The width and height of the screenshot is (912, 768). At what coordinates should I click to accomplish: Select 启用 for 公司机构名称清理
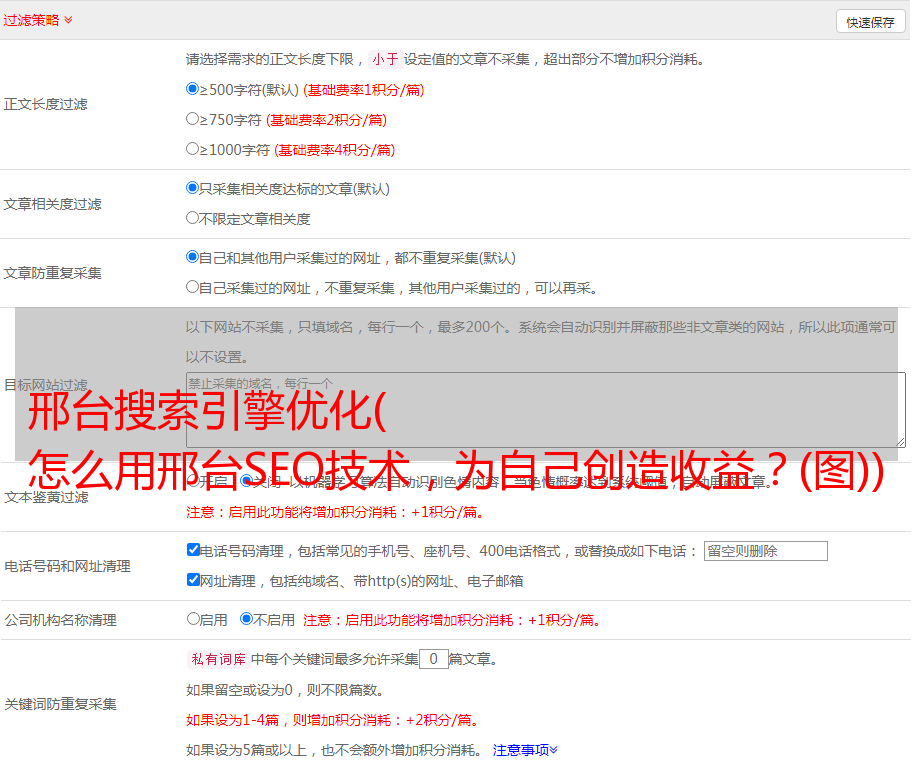(x=193, y=619)
